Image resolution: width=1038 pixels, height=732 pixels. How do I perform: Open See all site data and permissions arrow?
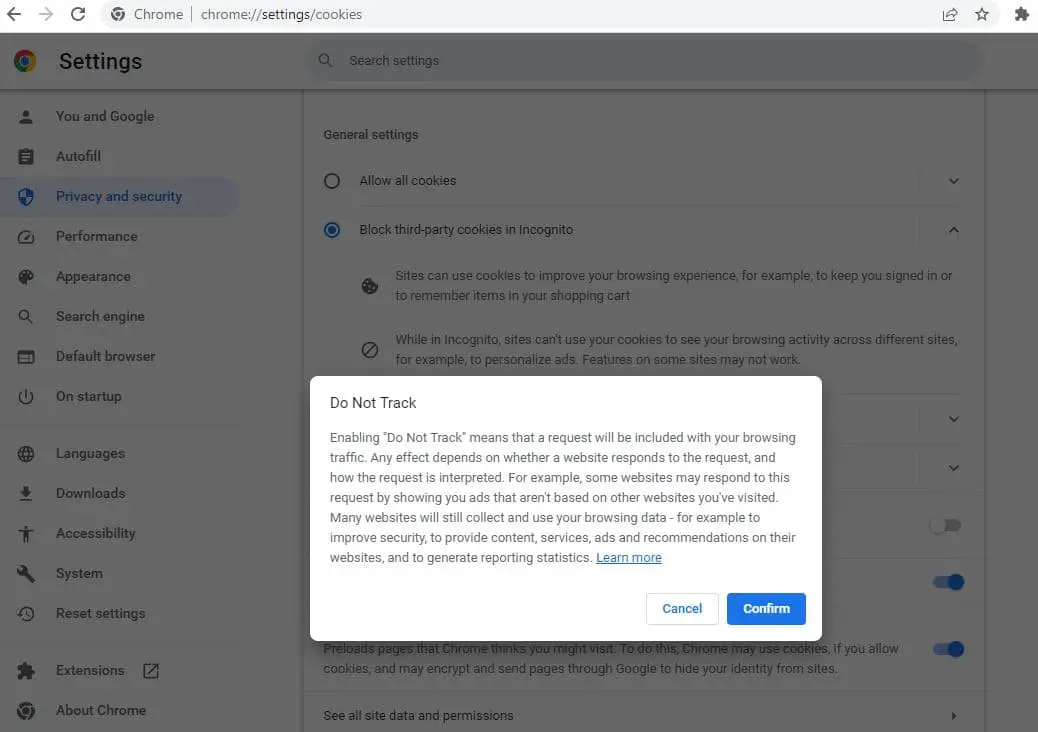[x=953, y=715]
